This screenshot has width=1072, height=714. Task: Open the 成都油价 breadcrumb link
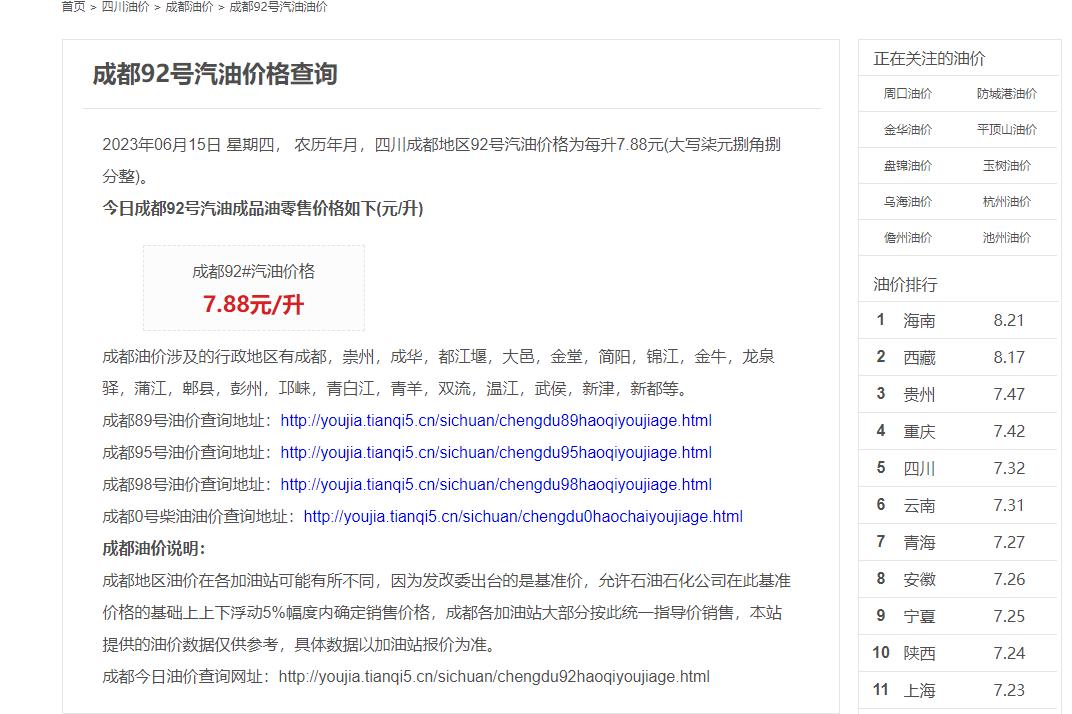point(189,7)
